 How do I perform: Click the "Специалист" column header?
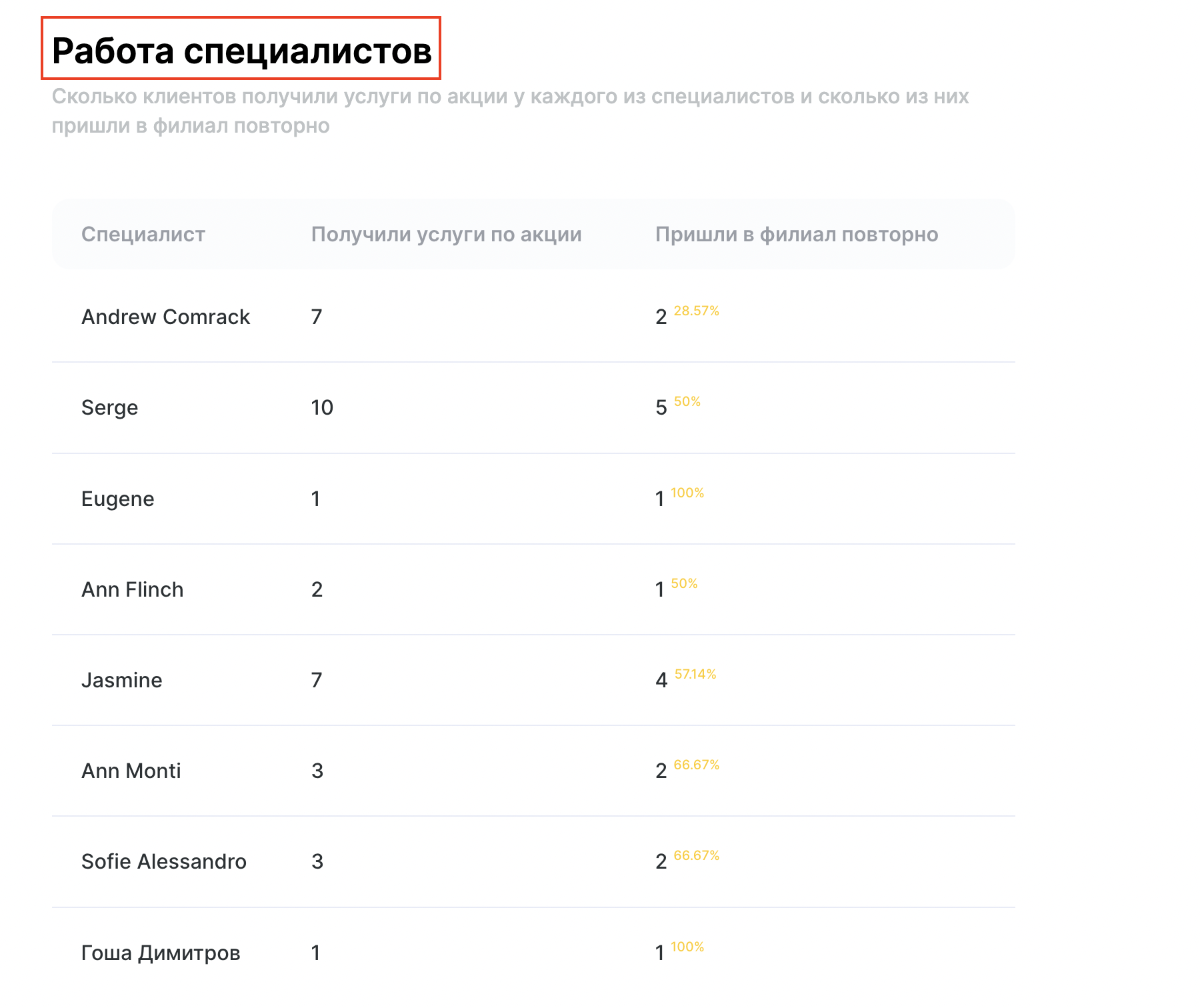(143, 235)
